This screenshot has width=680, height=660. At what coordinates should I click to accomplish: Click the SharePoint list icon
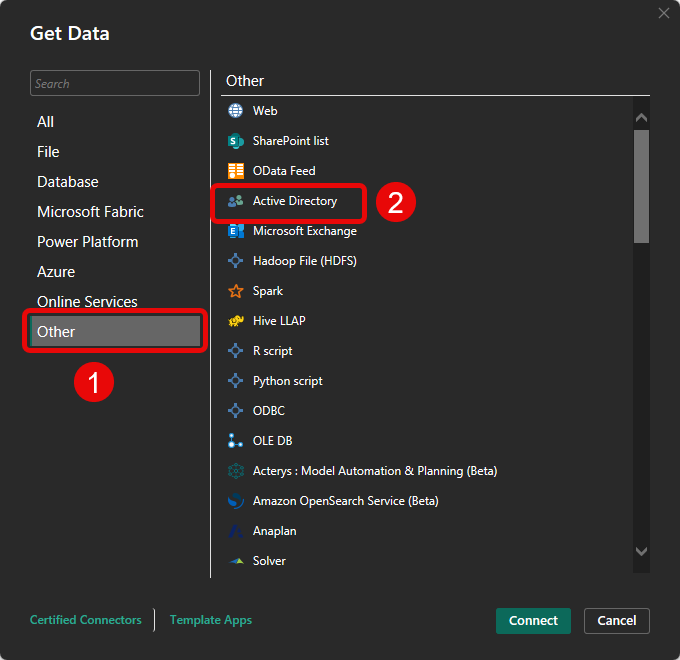tap(235, 141)
